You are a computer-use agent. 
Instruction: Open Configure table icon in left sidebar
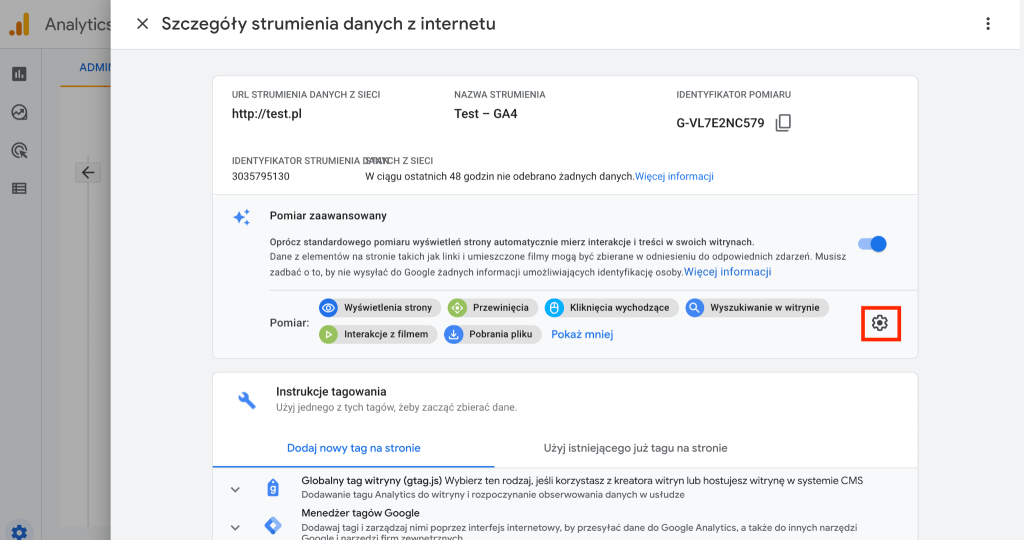[x=20, y=189]
